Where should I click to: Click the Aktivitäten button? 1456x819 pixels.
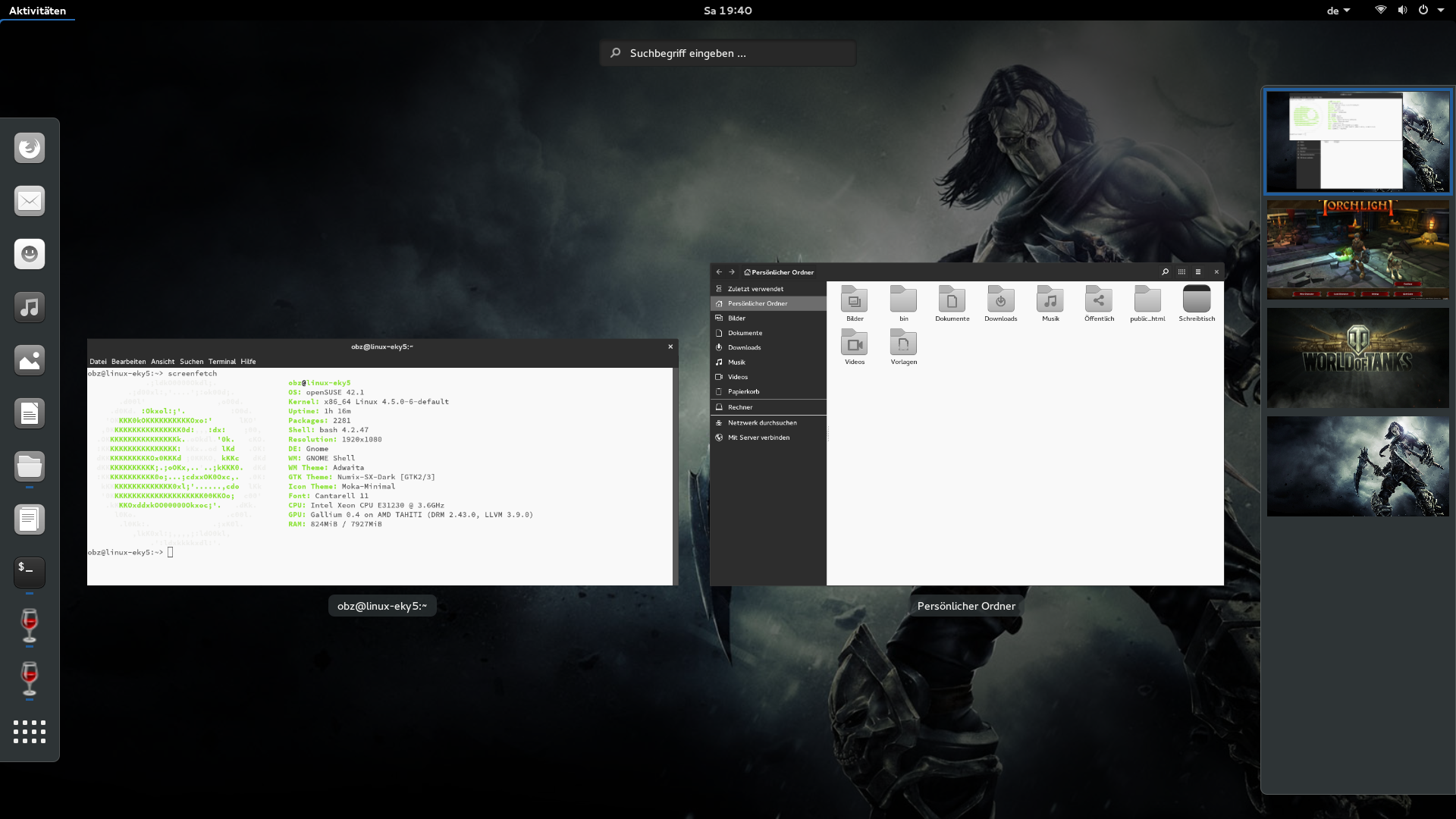(37, 11)
